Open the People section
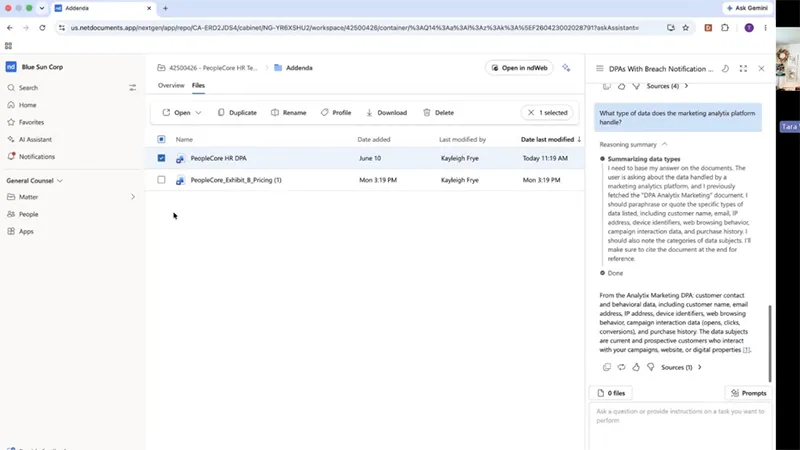Screen dimensions: 800x450 tap(29, 214)
